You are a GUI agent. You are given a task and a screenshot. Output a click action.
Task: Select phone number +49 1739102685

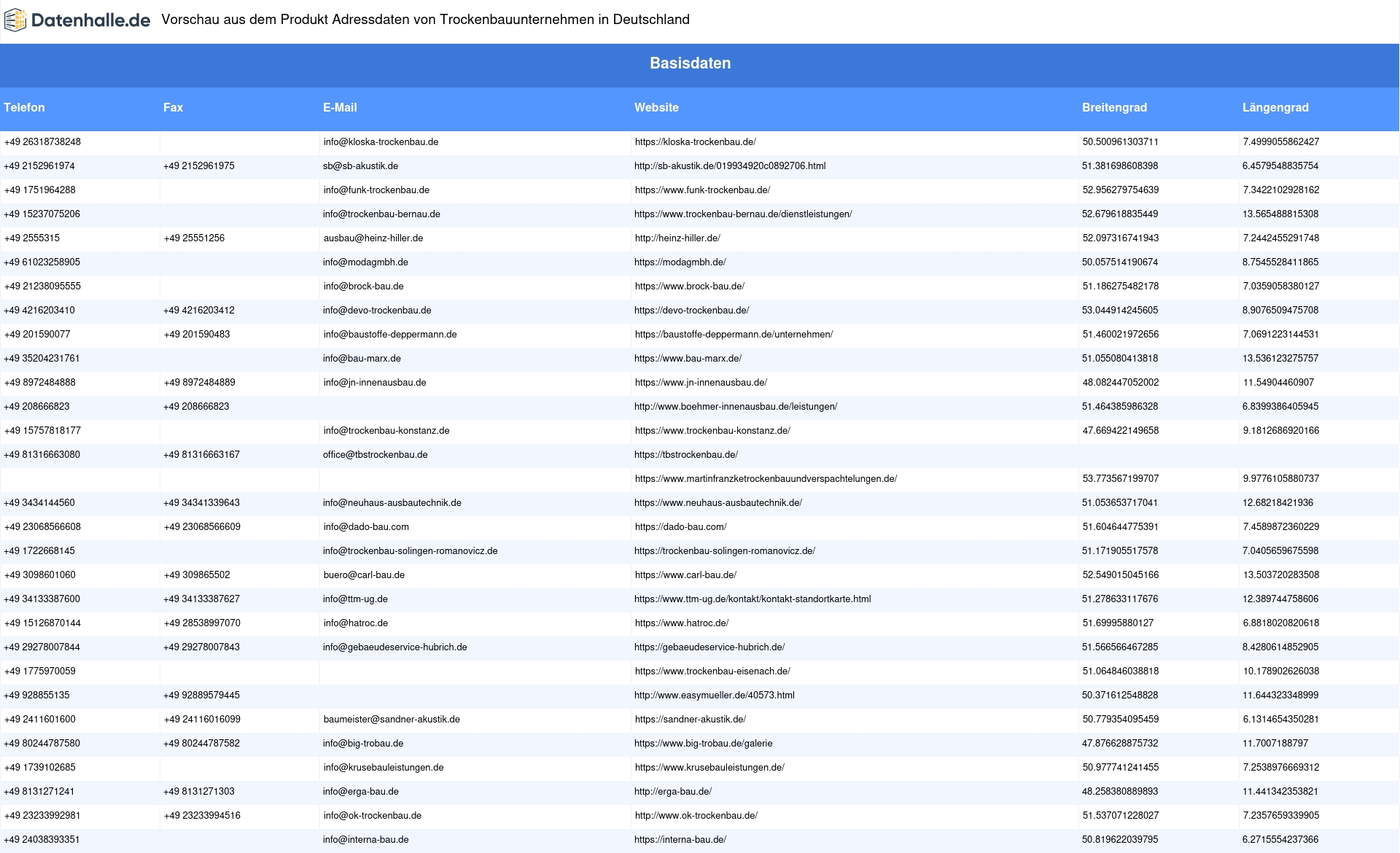(40, 768)
